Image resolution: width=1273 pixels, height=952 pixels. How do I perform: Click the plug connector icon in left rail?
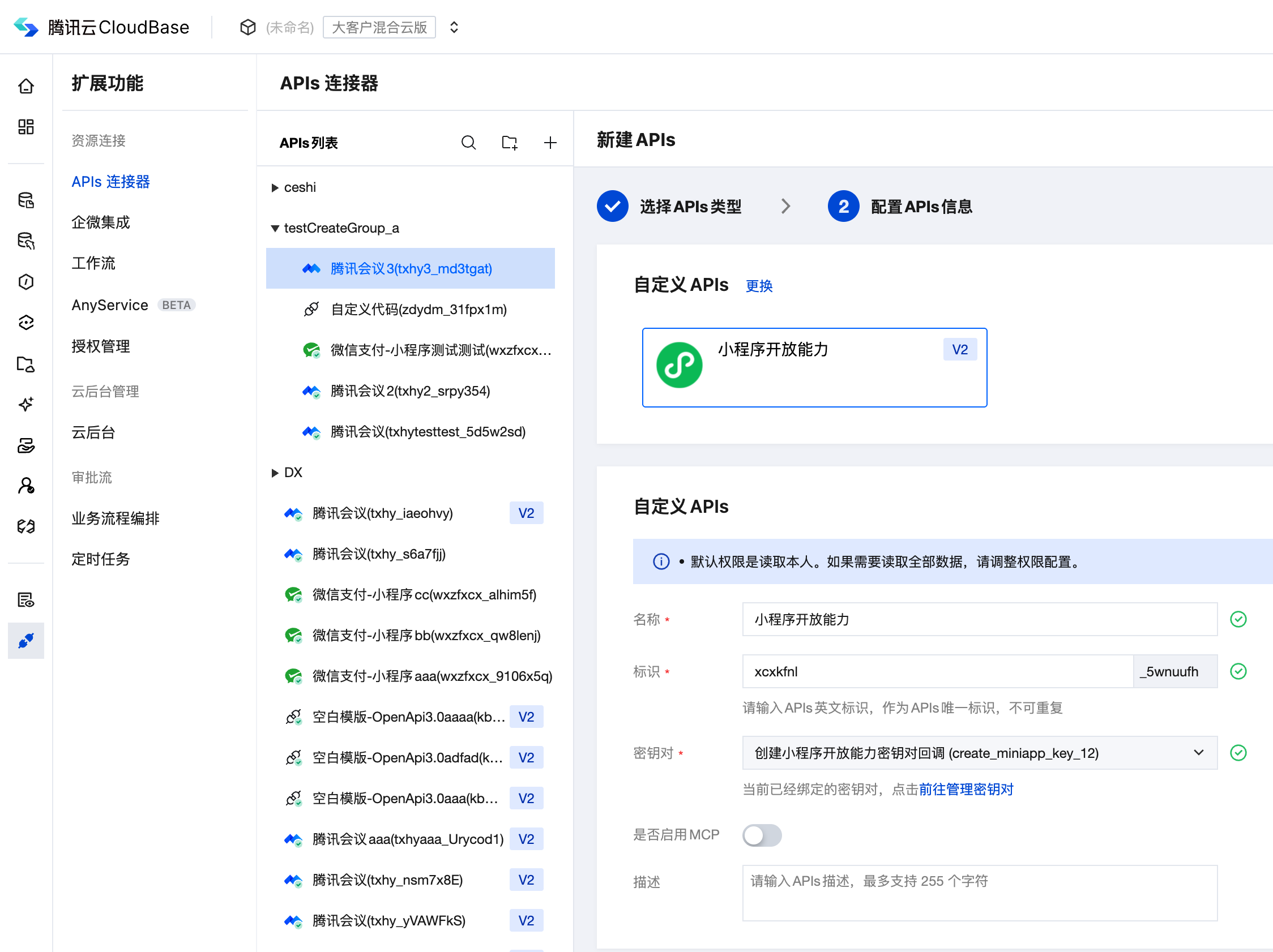[x=26, y=640]
